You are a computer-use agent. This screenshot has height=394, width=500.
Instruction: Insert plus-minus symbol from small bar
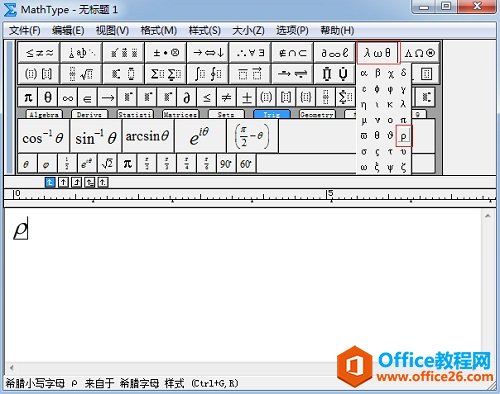[246, 98]
